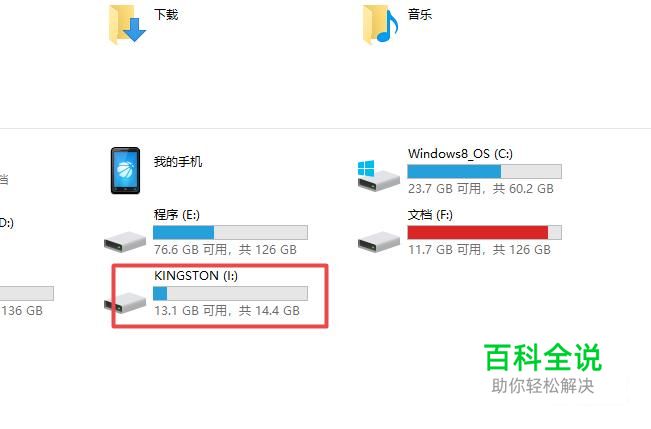Click the 23.7 GB 可用 capacity text

click(x=445, y=189)
